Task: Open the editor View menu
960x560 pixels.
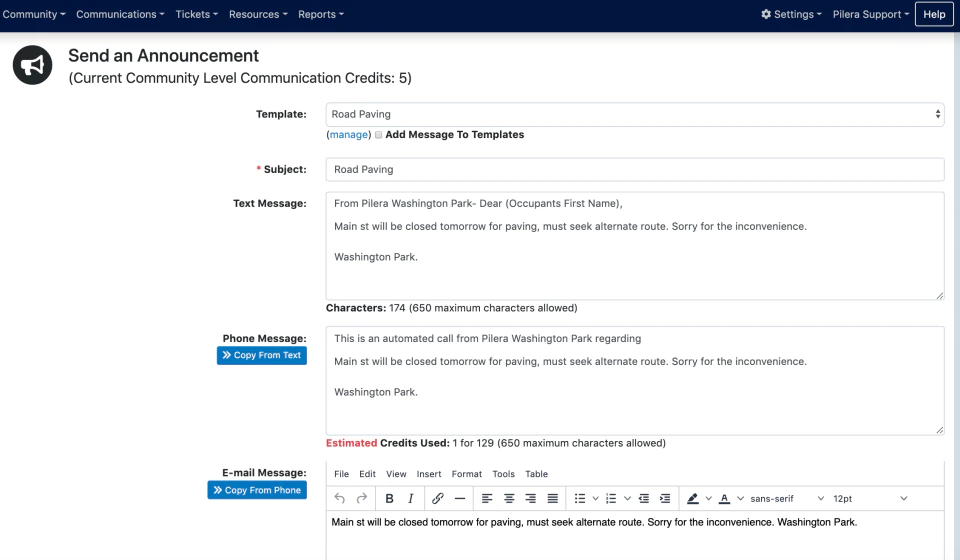Action: point(396,474)
